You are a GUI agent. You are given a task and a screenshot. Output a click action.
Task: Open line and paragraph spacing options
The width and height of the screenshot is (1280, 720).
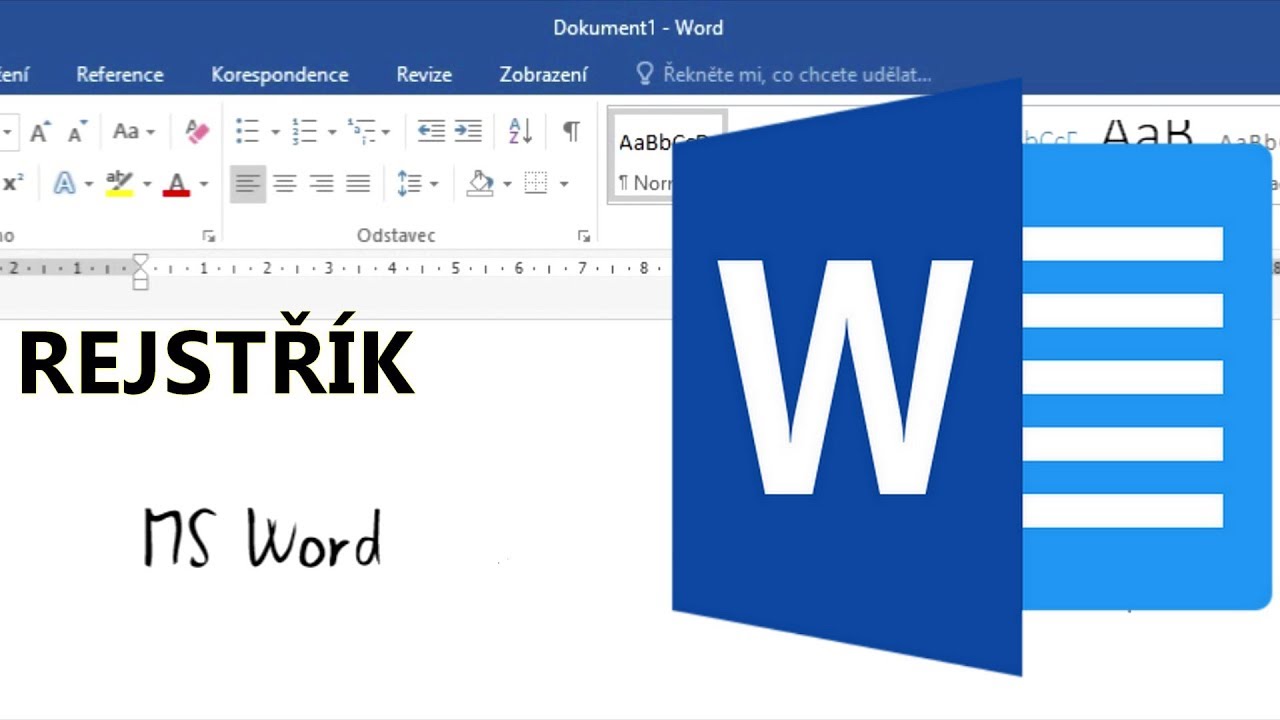410,184
